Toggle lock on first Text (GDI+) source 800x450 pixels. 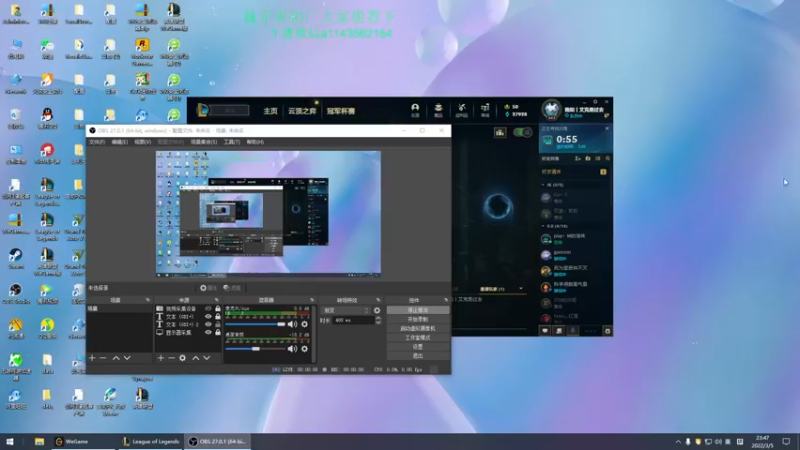click(x=218, y=316)
